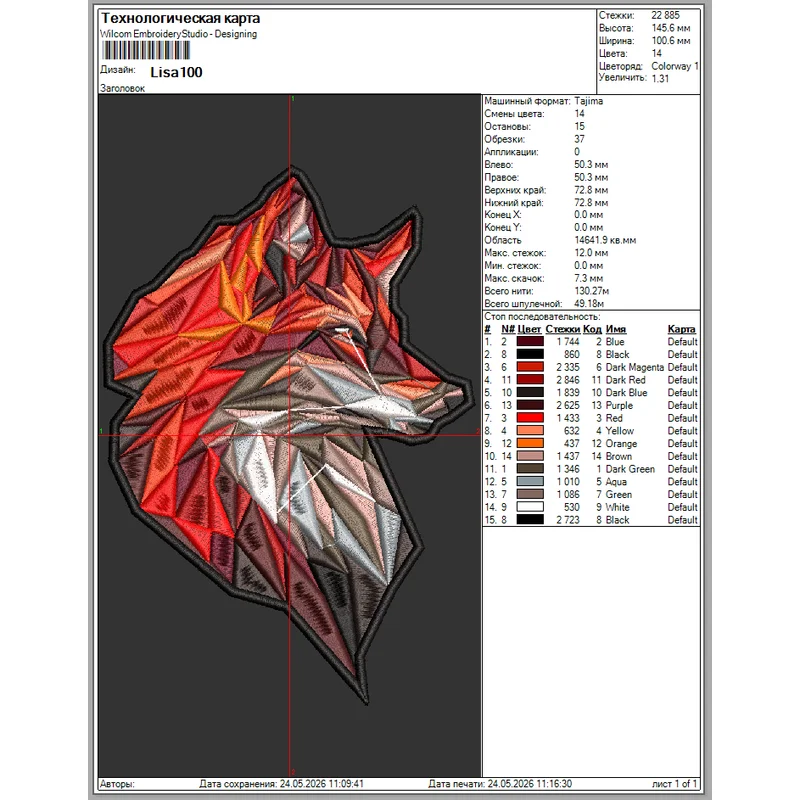The height and width of the screenshot is (800, 800).
Task: Click the 'Dark Green' thread name
Action: click(x=630, y=469)
